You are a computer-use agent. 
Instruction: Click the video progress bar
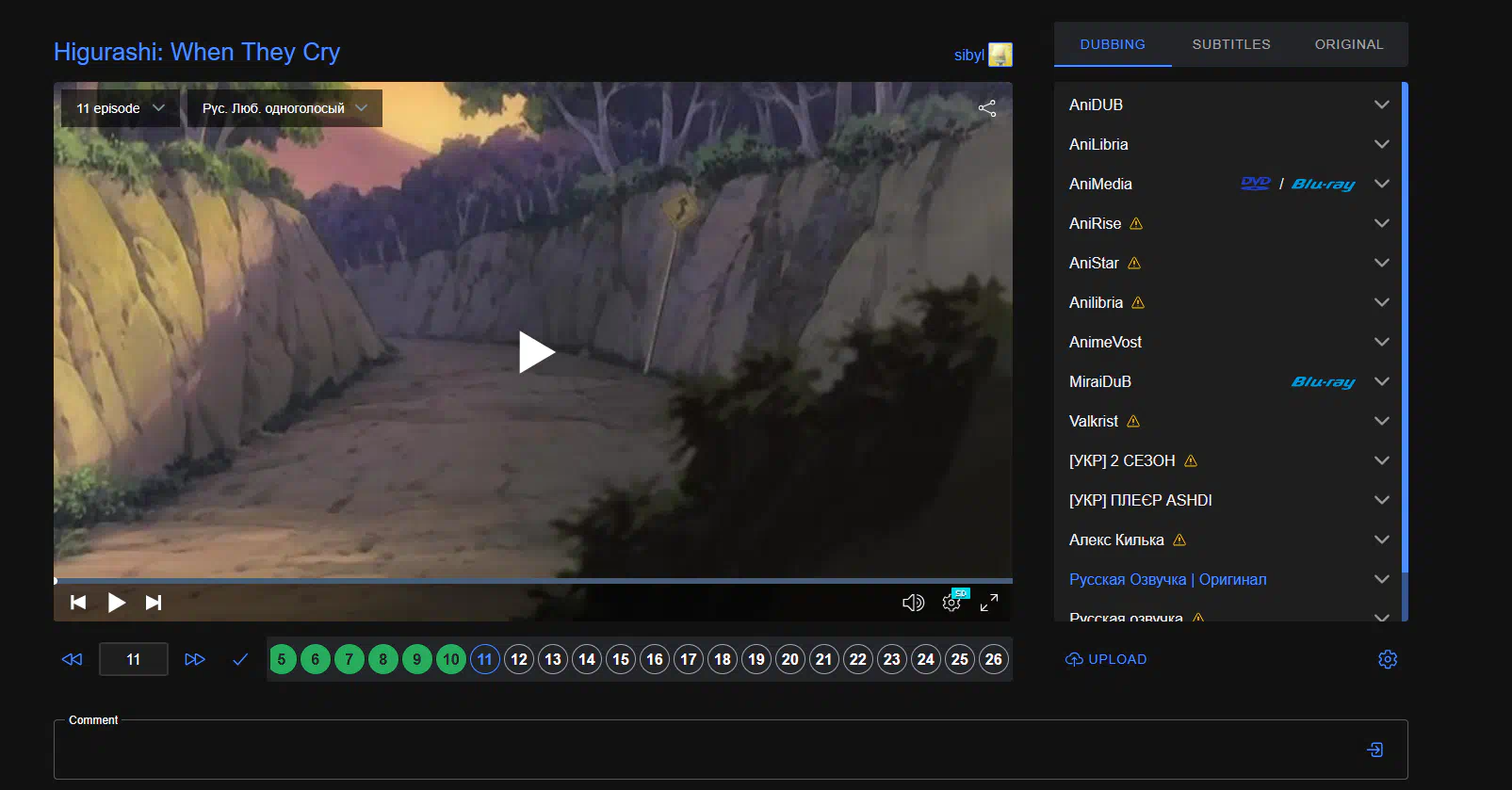[x=533, y=581]
